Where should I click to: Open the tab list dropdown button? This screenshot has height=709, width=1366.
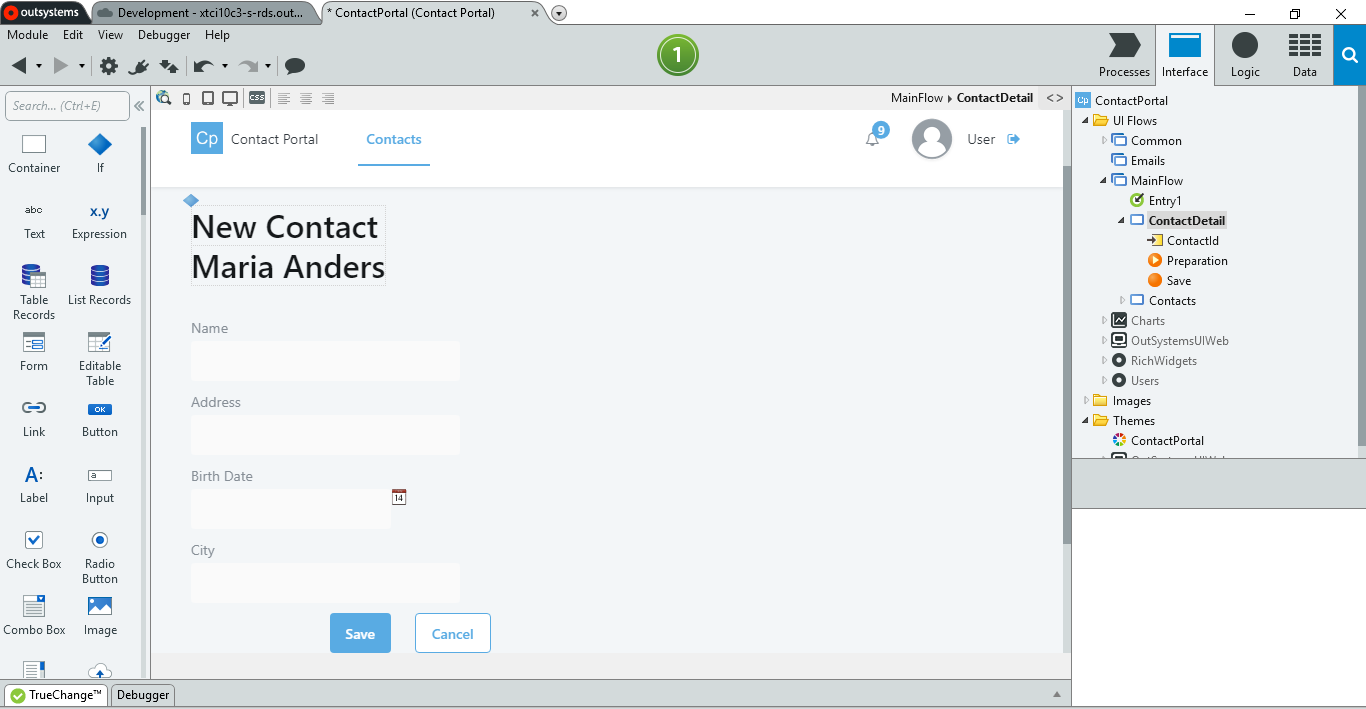[x=559, y=13]
